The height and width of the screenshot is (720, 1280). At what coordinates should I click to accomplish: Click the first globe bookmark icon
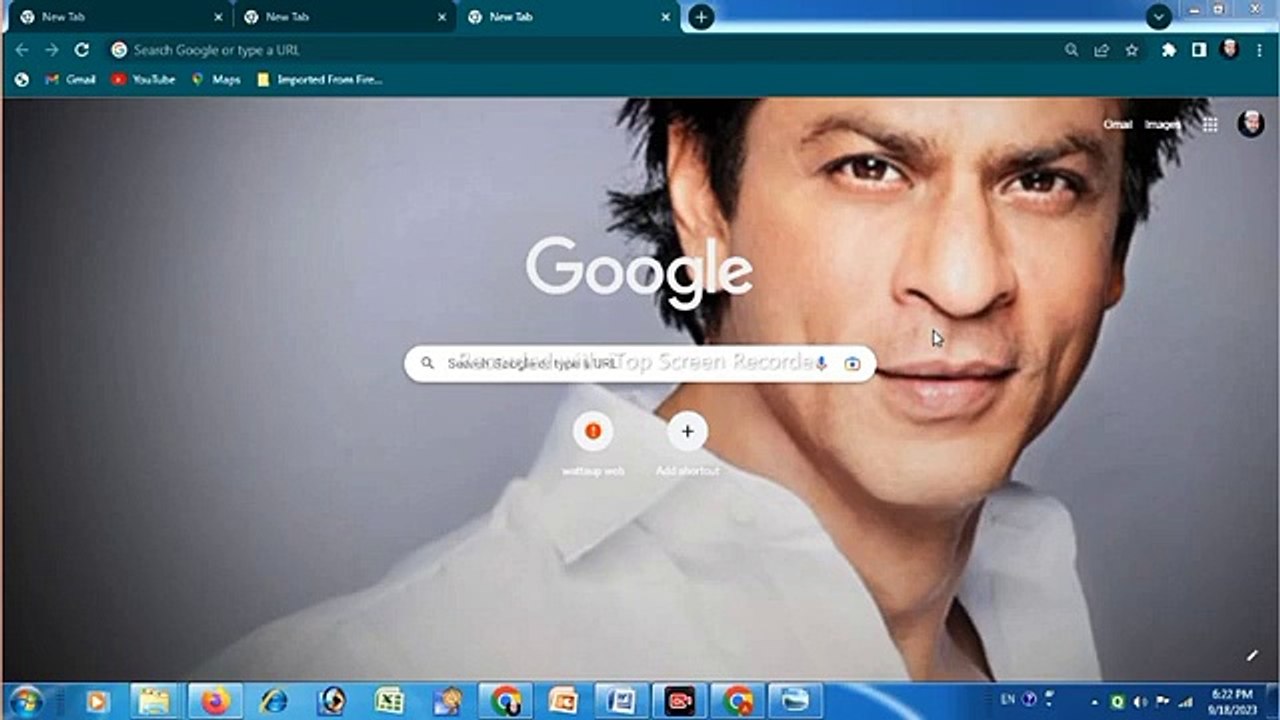[22, 79]
